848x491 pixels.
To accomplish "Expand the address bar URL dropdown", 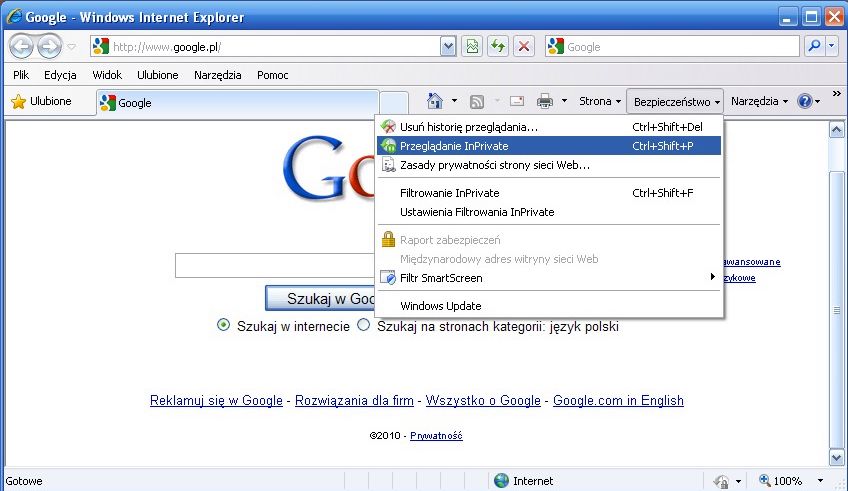I will (x=448, y=47).
